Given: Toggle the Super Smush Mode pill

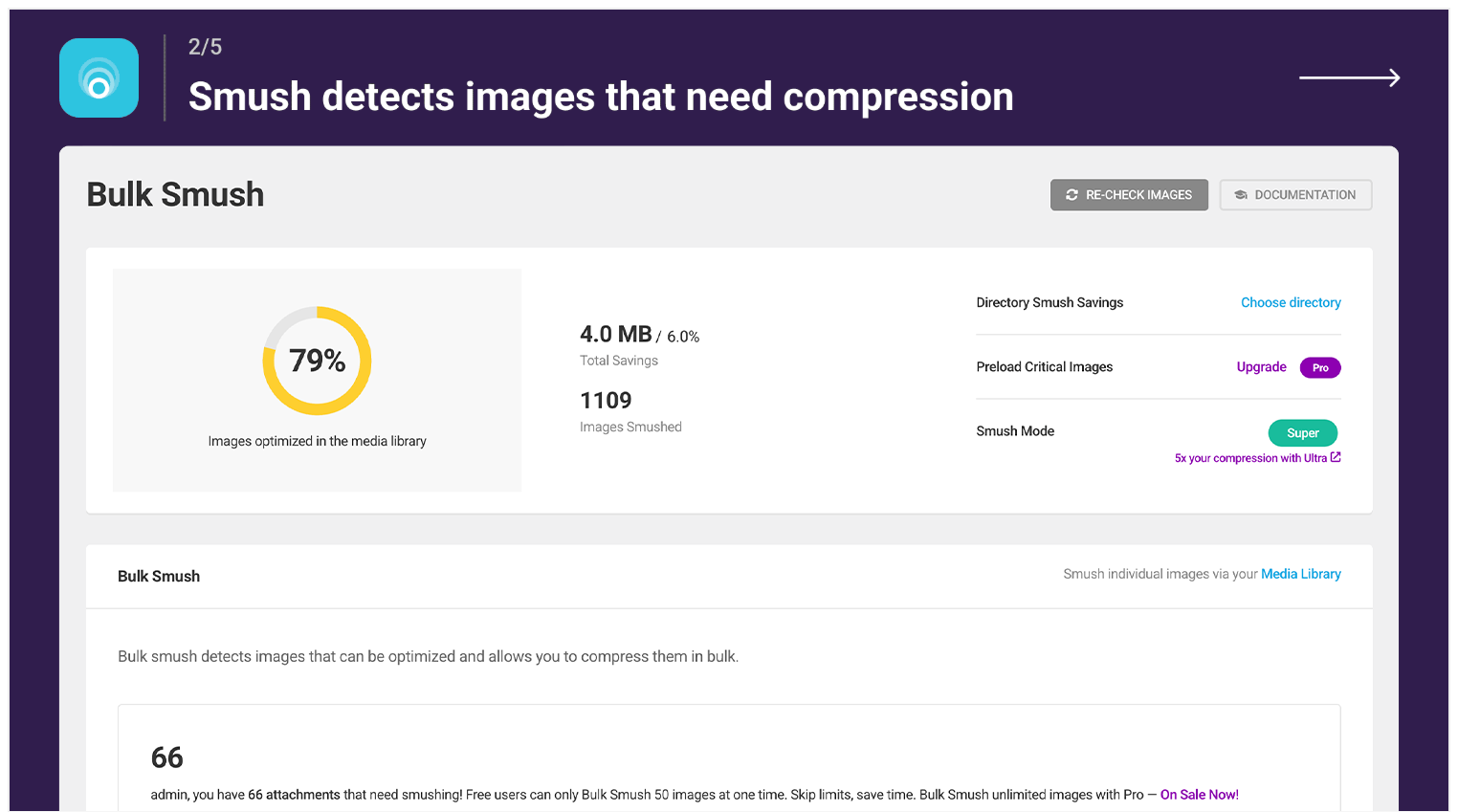Looking at the screenshot, I should [1303, 432].
